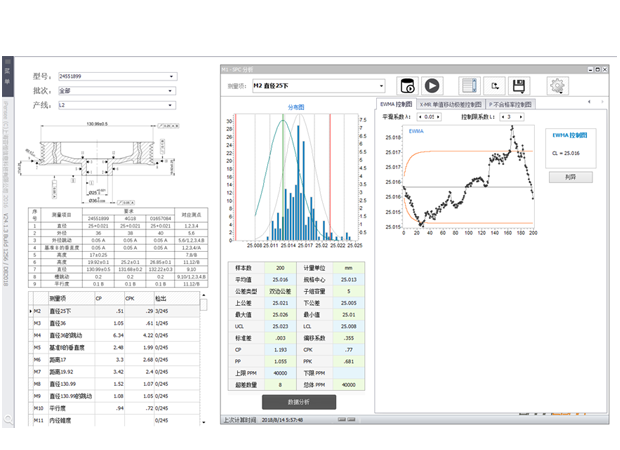Open the settings gear icon

click(556, 87)
